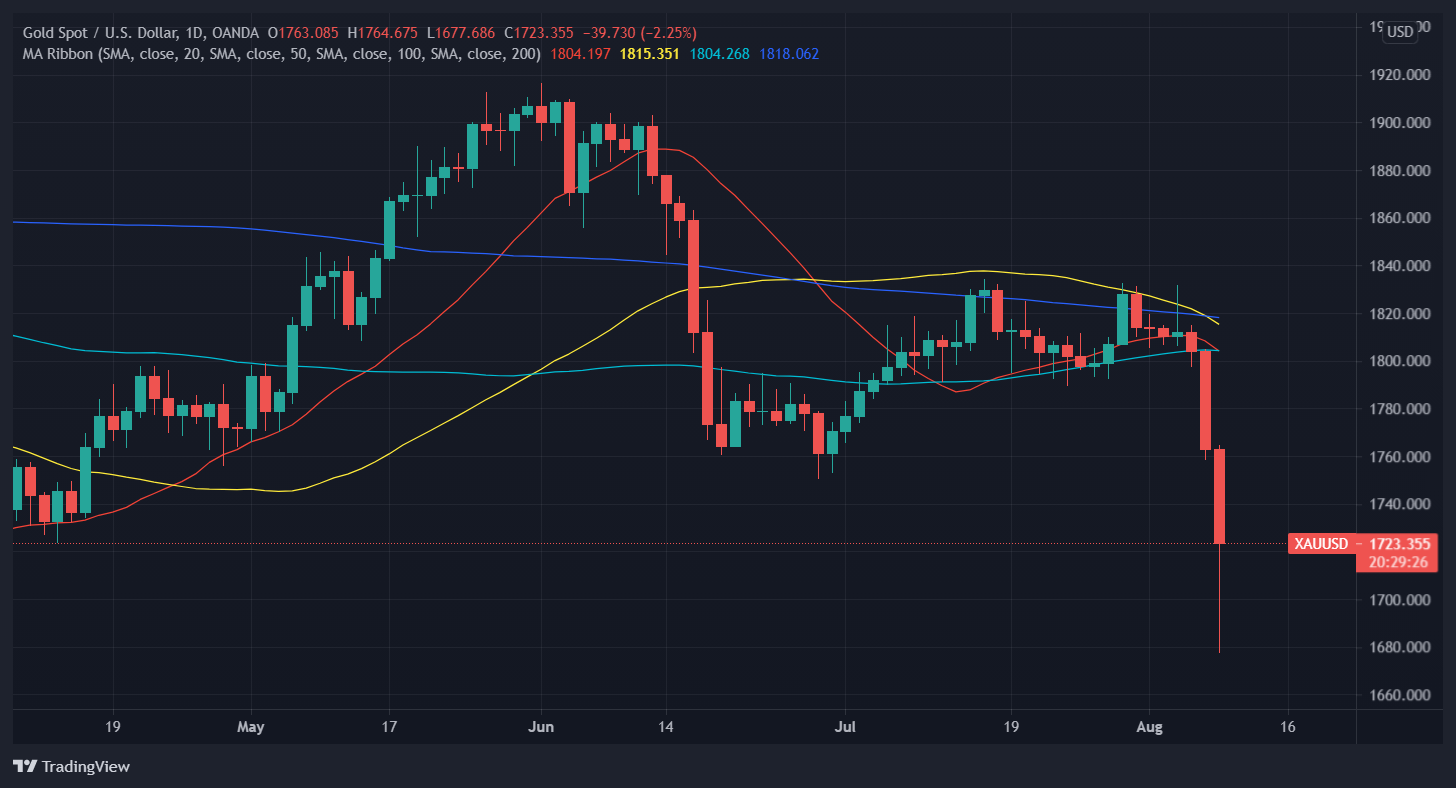Click the 19 date label between Jul and Aug
The height and width of the screenshot is (788, 1456).
(x=1011, y=727)
